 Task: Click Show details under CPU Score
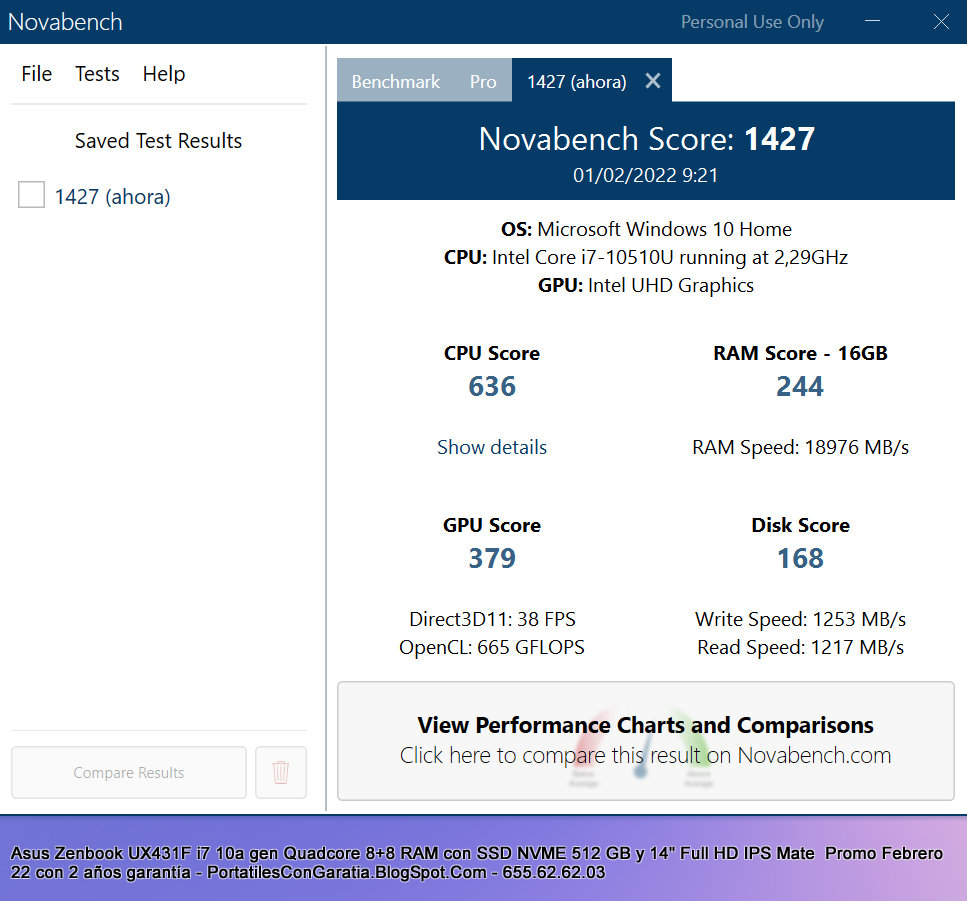coord(492,447)
